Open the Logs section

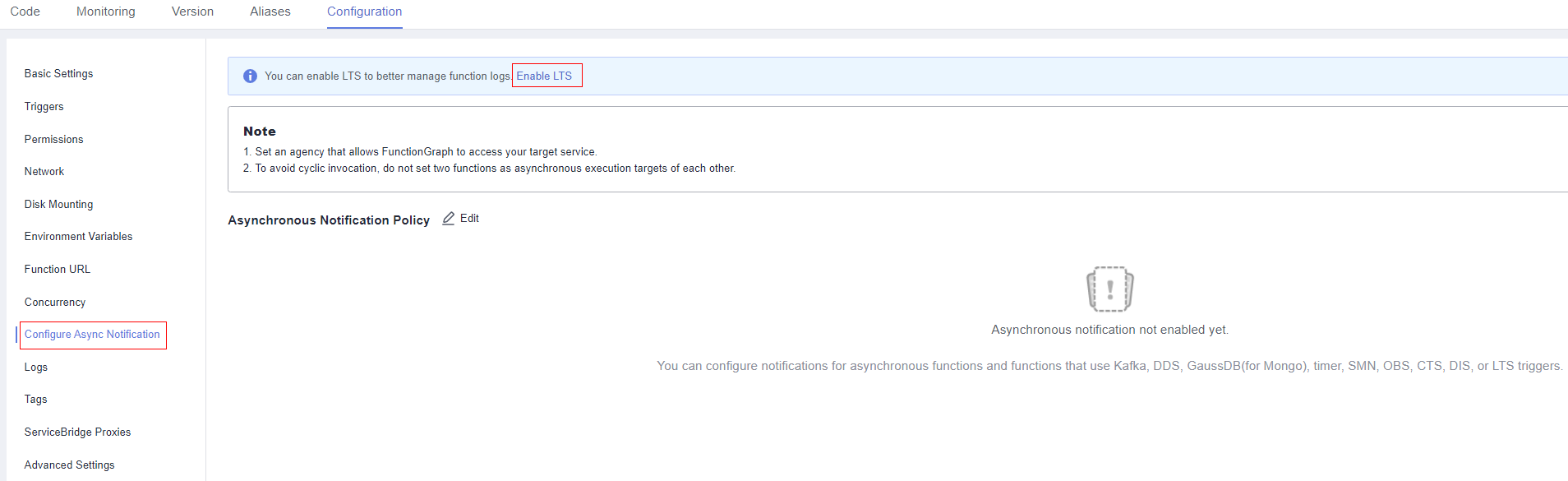click(36, 368)
